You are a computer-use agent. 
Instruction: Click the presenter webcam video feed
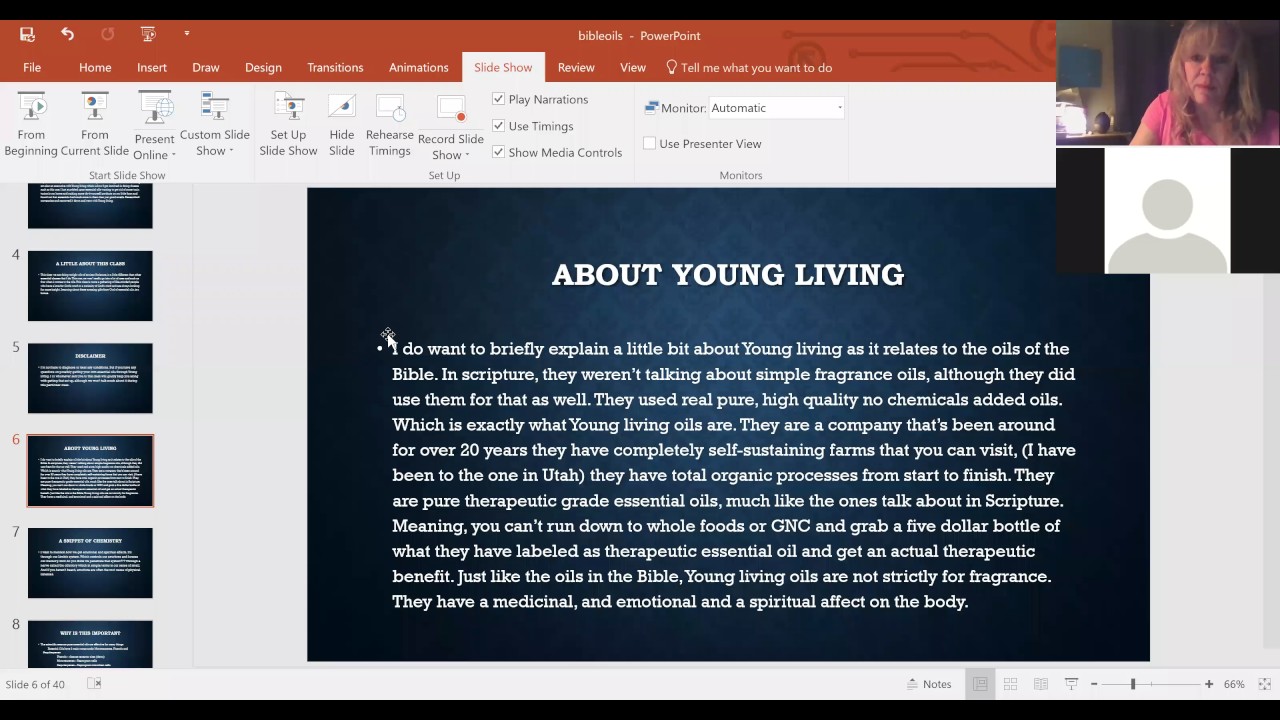coord(1168,83)
